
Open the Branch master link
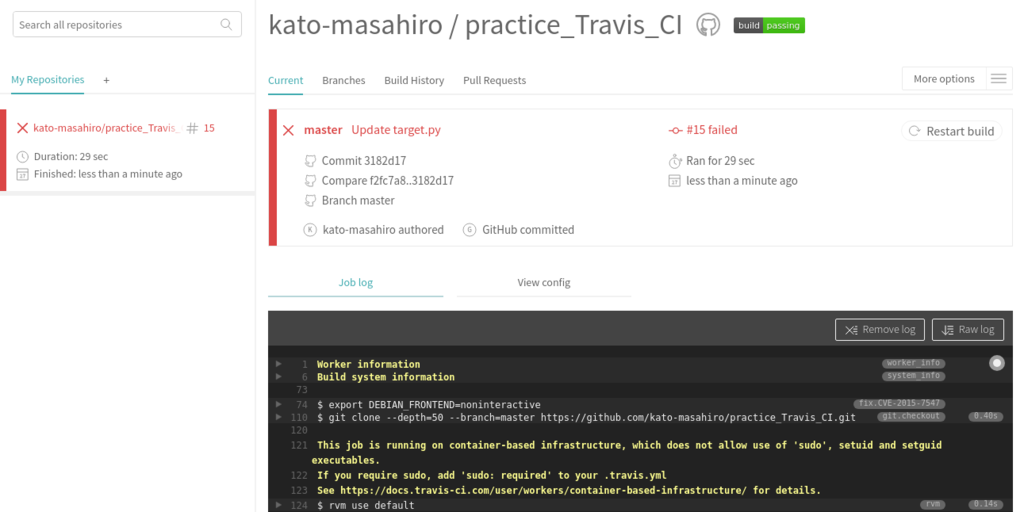(x=358, y=200)
